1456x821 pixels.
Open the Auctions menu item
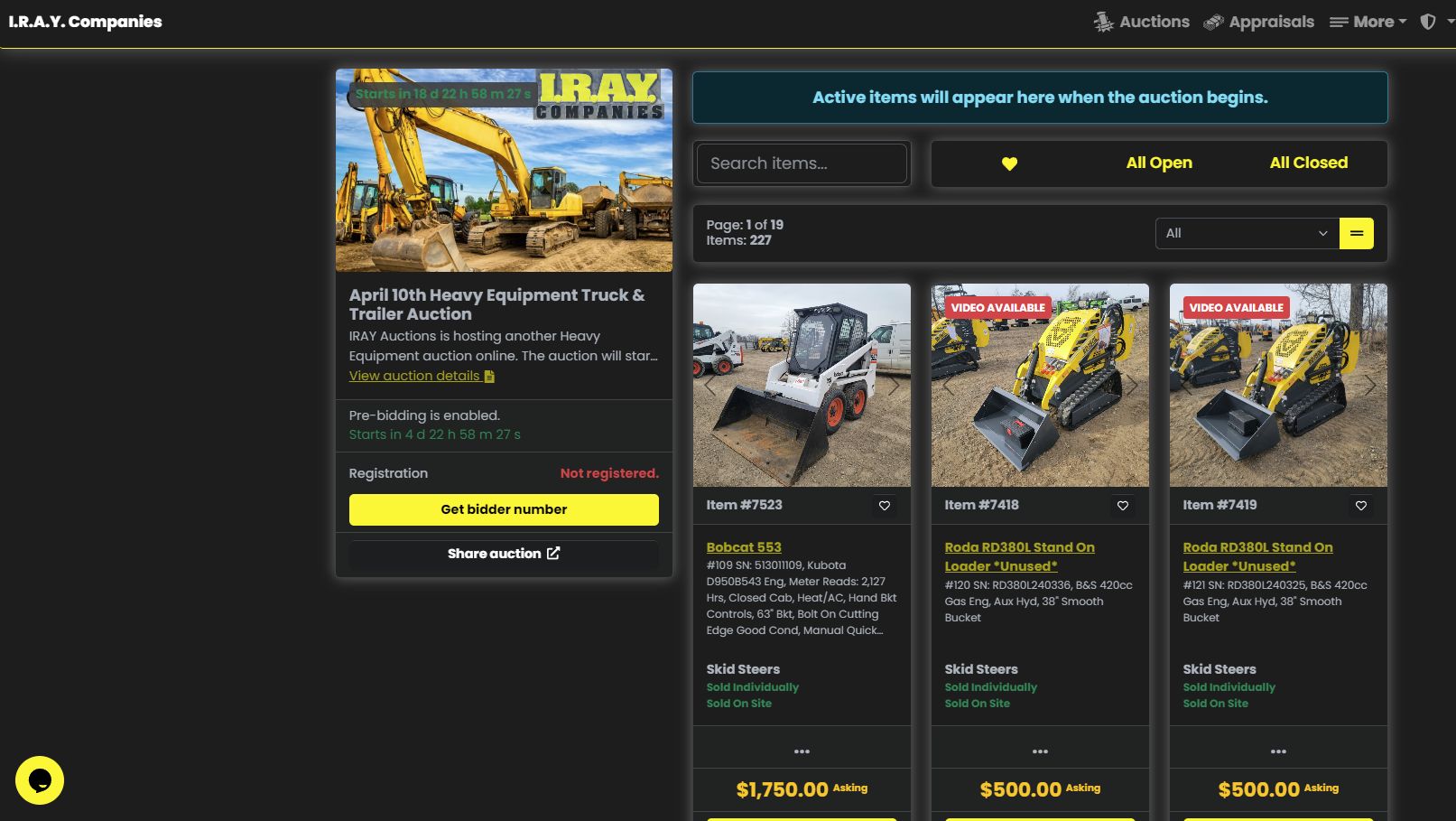click(x=1142, y=22)
